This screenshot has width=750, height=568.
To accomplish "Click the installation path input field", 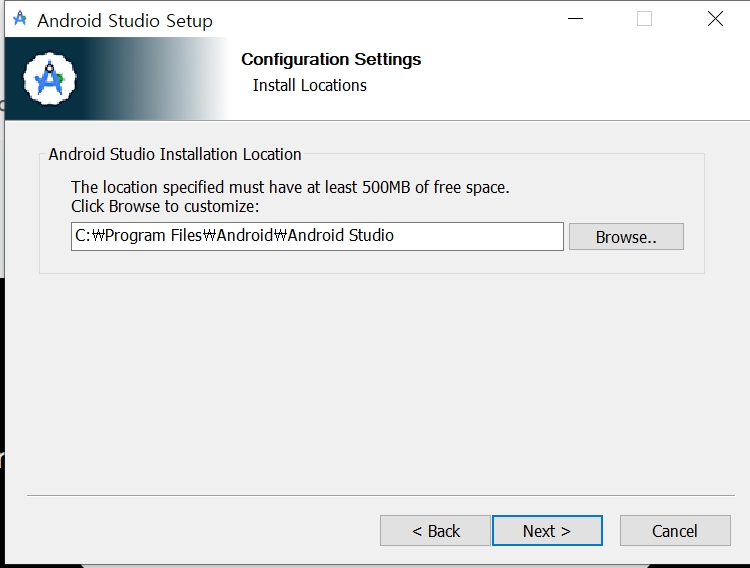I will [317, 236].
